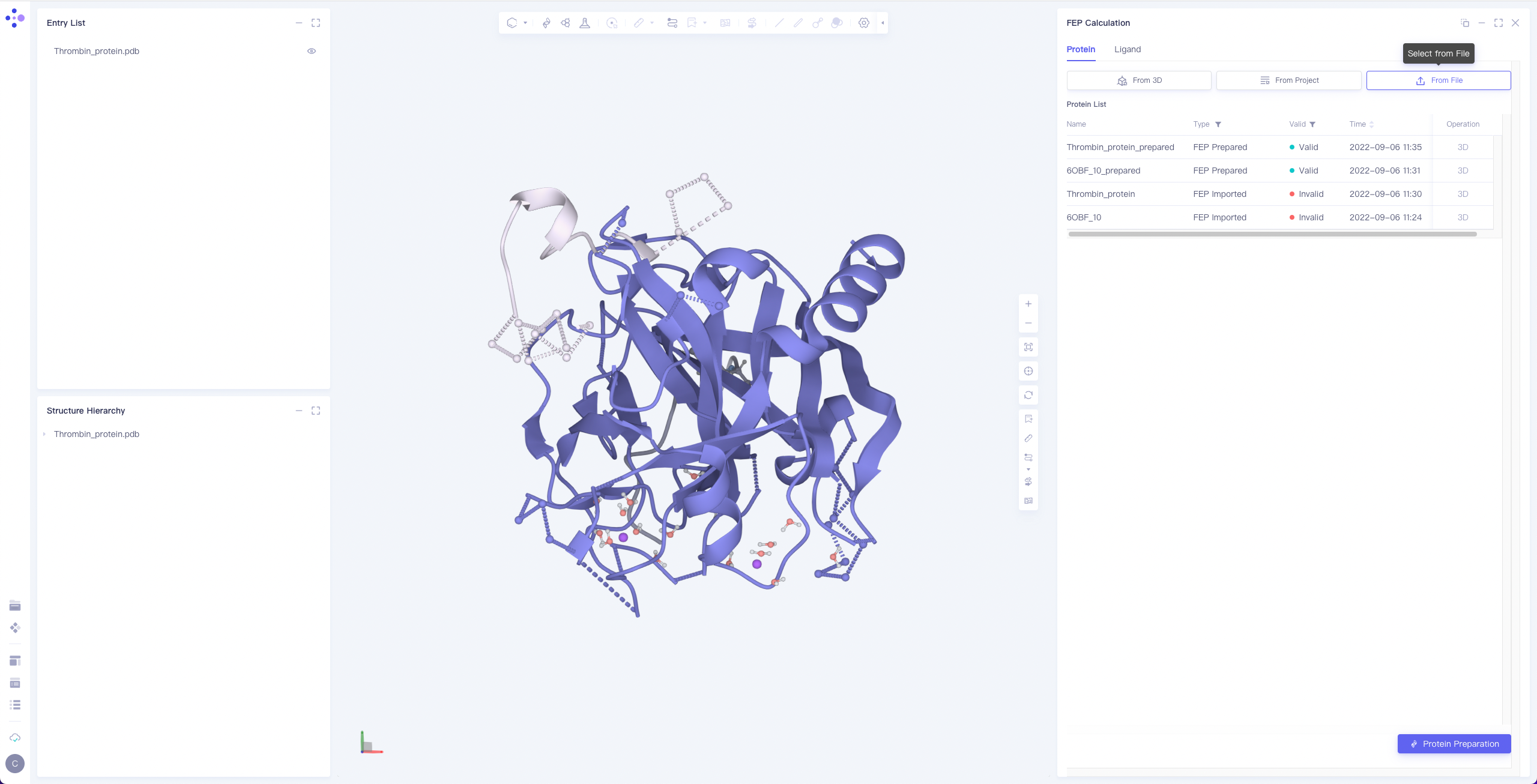The image size is (1537, 784).
Task: Click the map grid icon at the side strip bottom
Action: pos(1028,501)
